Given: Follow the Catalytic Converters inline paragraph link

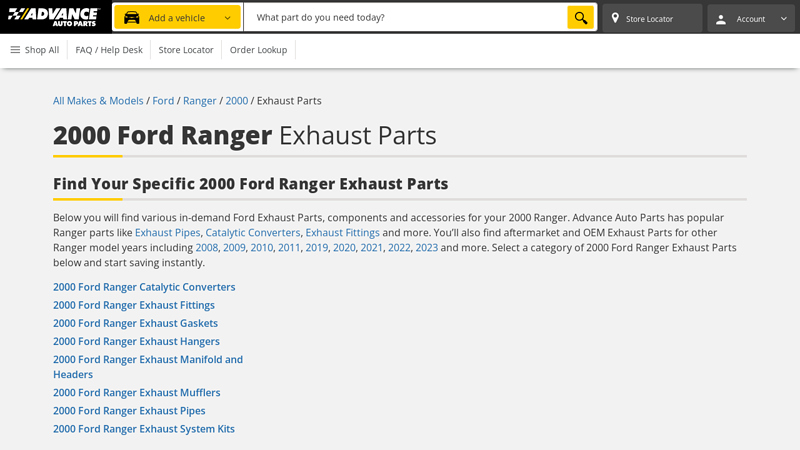Looking at the screenshot, I should (253, 233).
